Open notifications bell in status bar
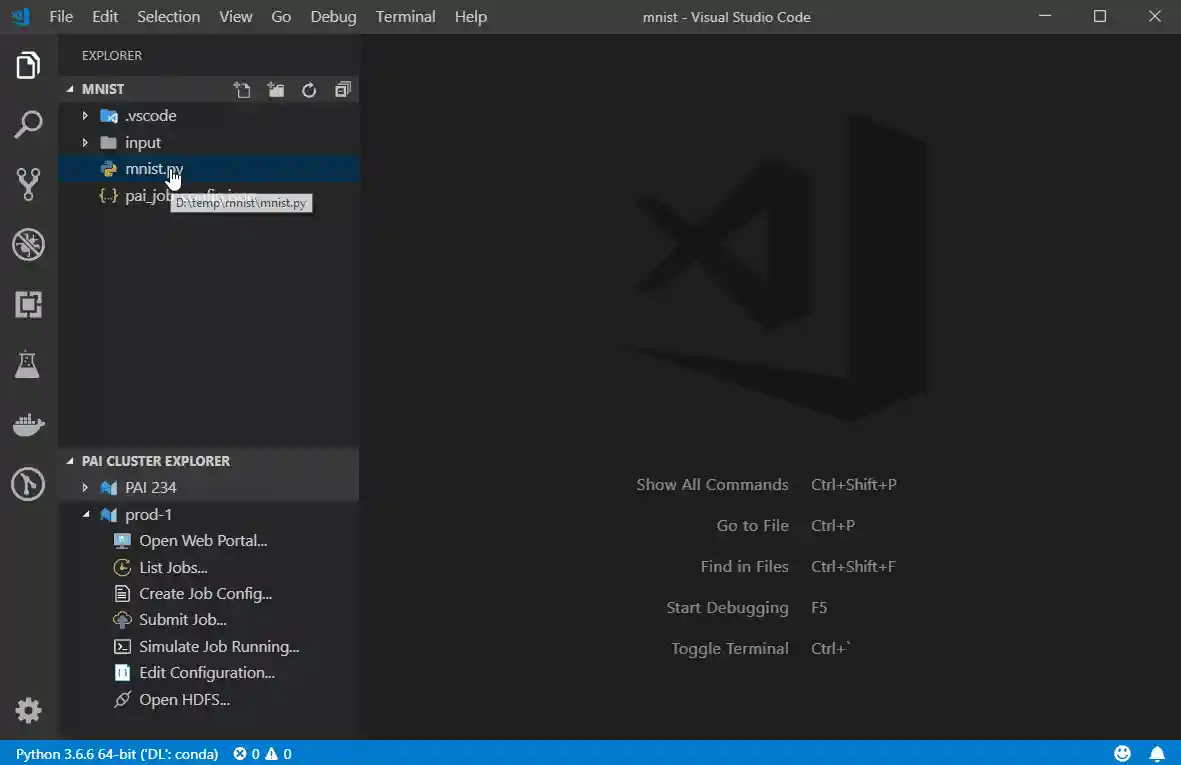Viewport: 1181px width, 765px height. (x=1157, y=753)
